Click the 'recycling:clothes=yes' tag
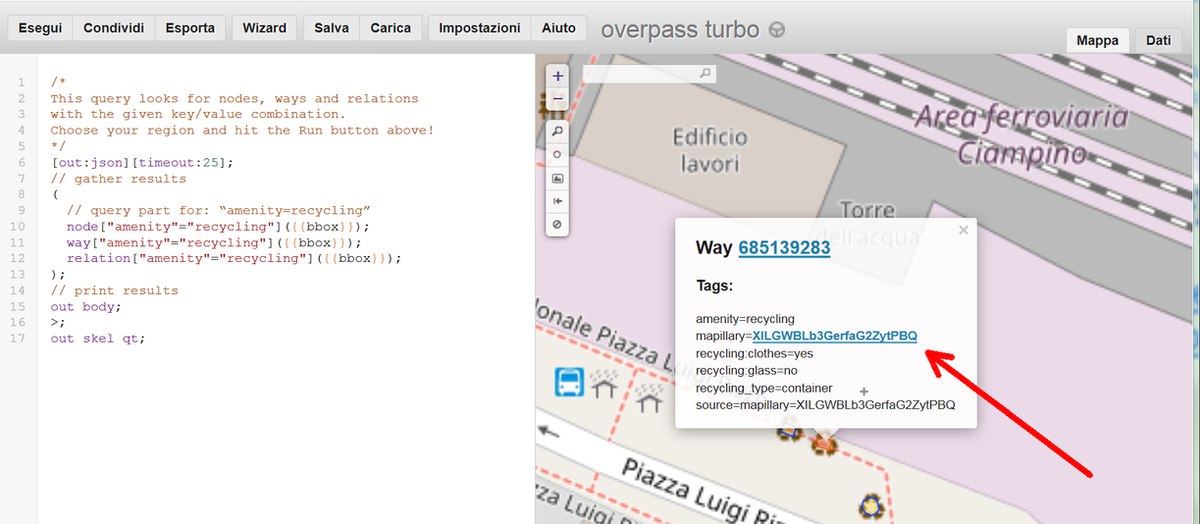This screenshot has width=1200, height=524. [754, 353]
